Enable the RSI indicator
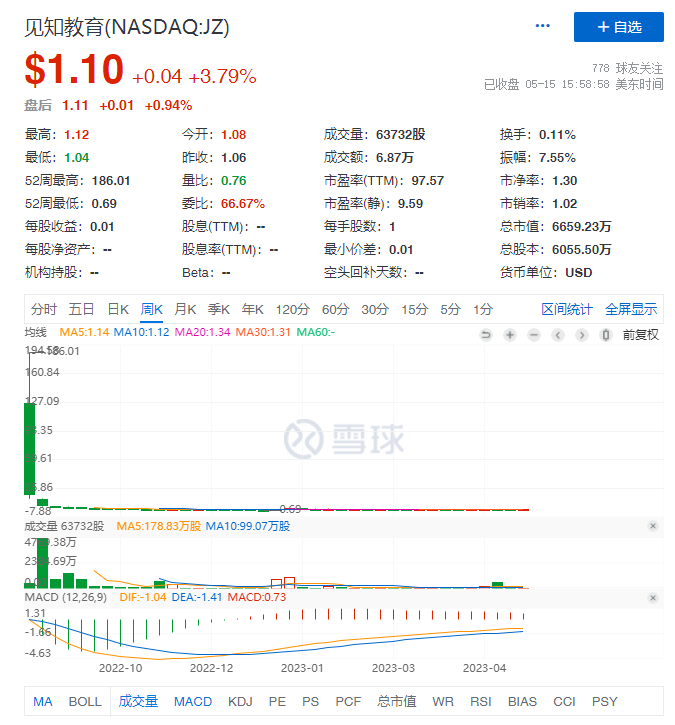This screenshot has width=675, height=725. (480, 701)
